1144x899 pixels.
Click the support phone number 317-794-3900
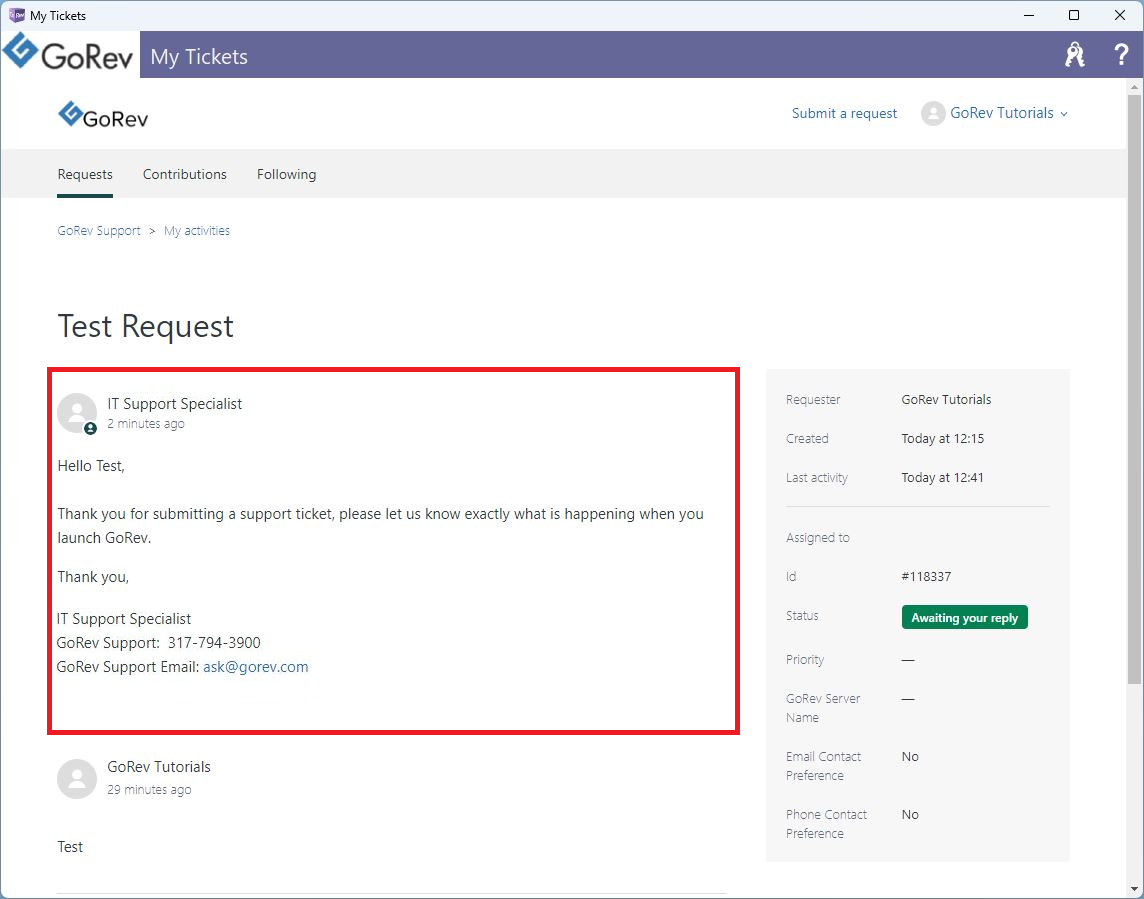pyautogui.click(x=214, y=643)
